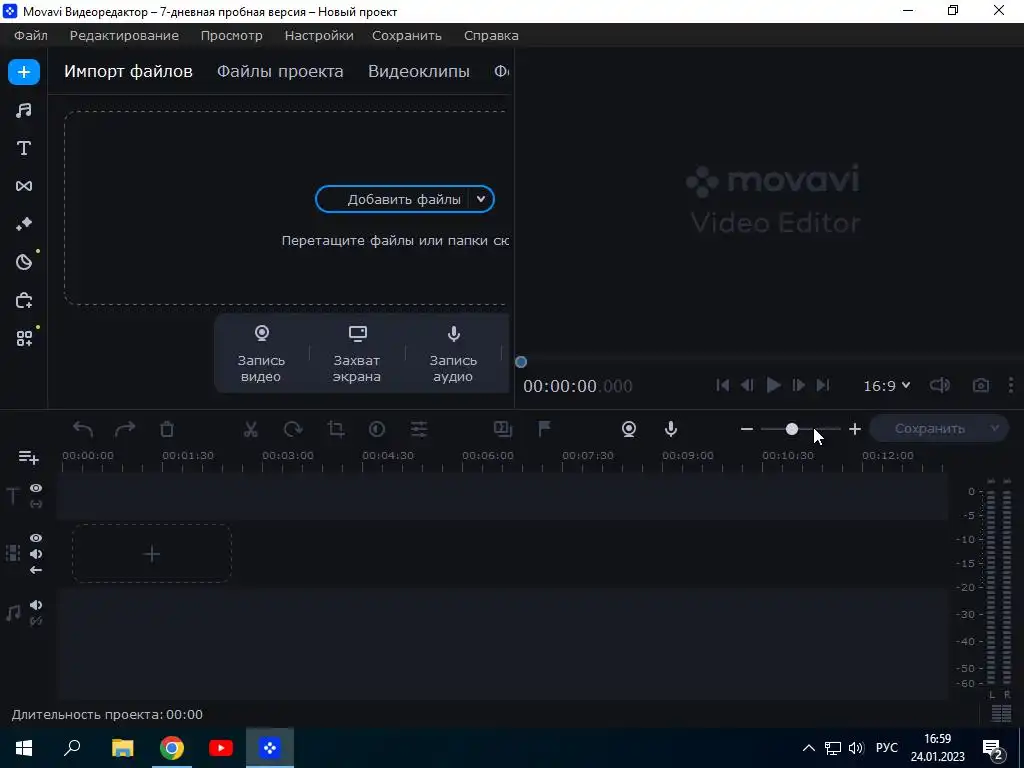Click the Play button in player
Screen dimensions: 1024x768
click(773, 385)
